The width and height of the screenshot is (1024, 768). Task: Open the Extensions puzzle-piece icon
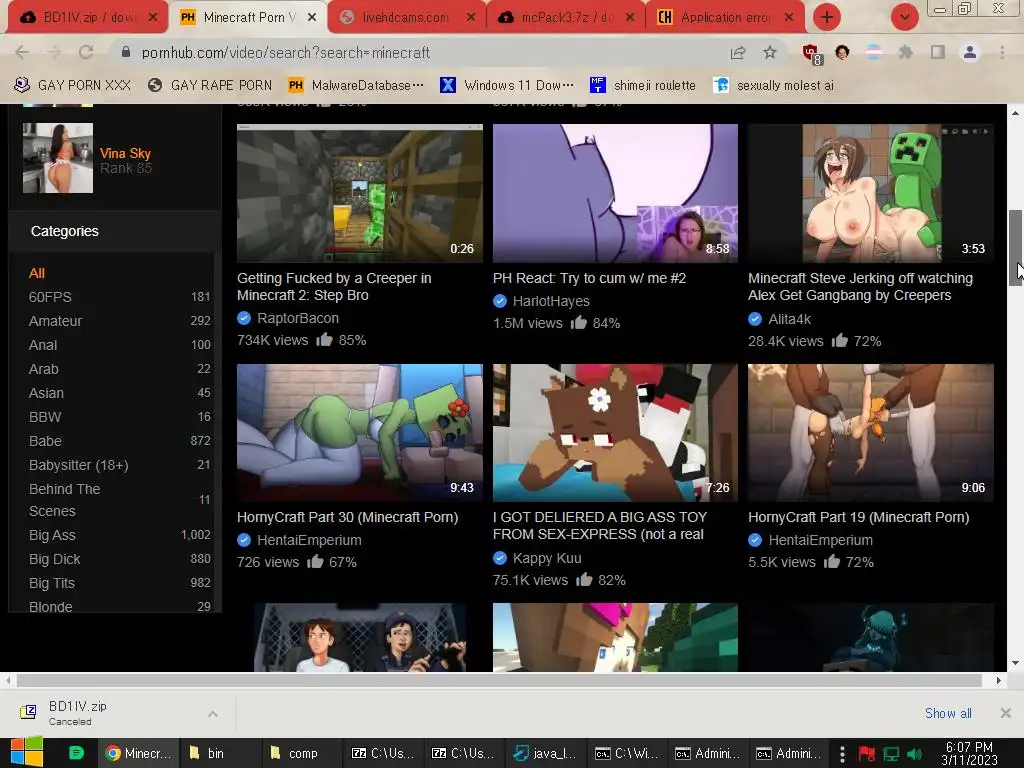tap(906, 52)
